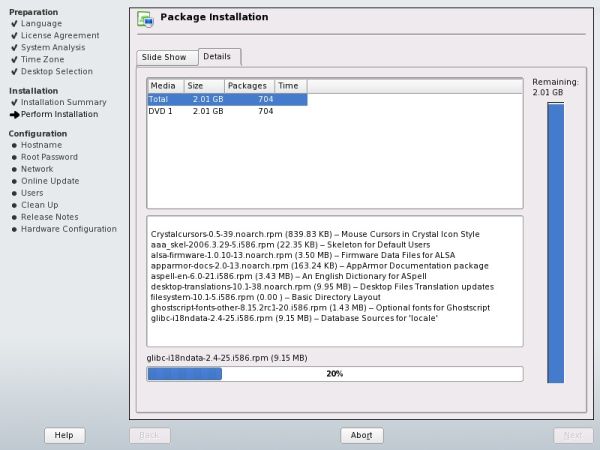Open the Help button

(64, 435)
